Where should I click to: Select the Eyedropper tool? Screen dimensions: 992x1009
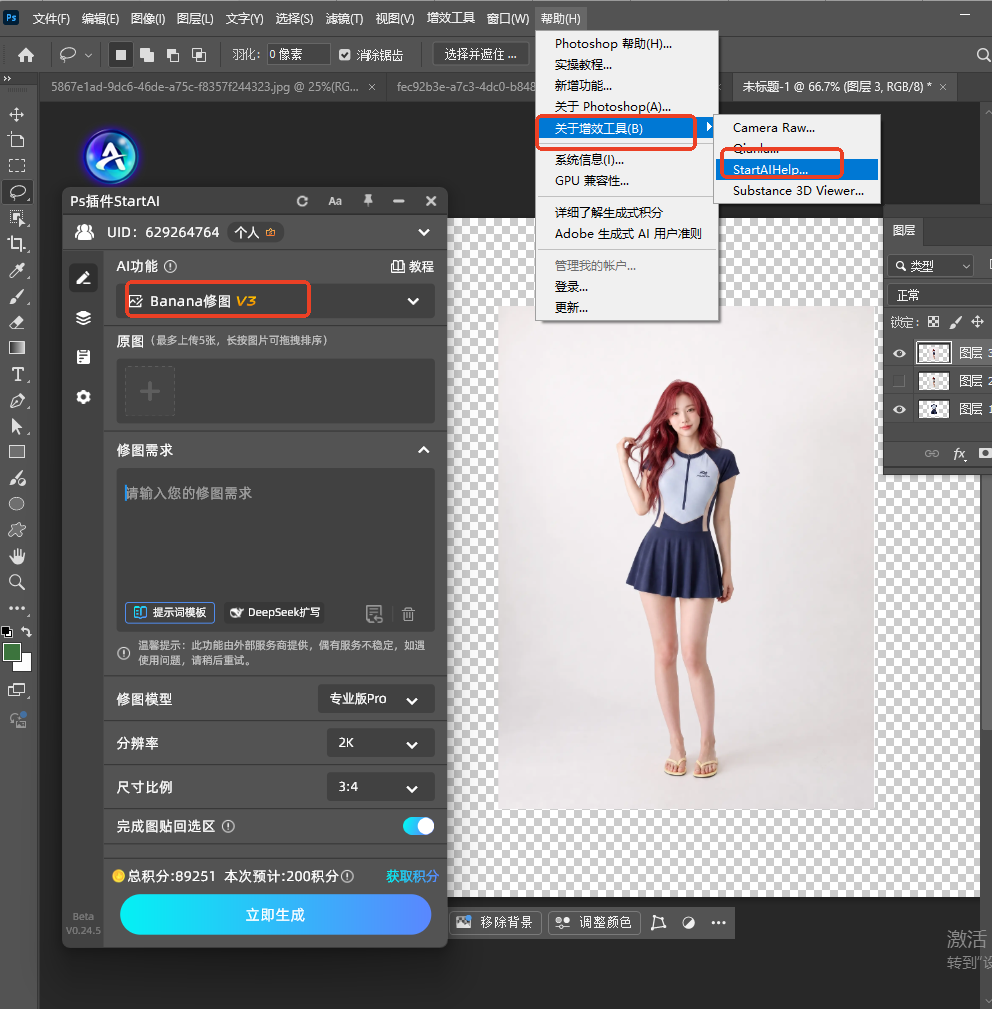click(17, 270)
